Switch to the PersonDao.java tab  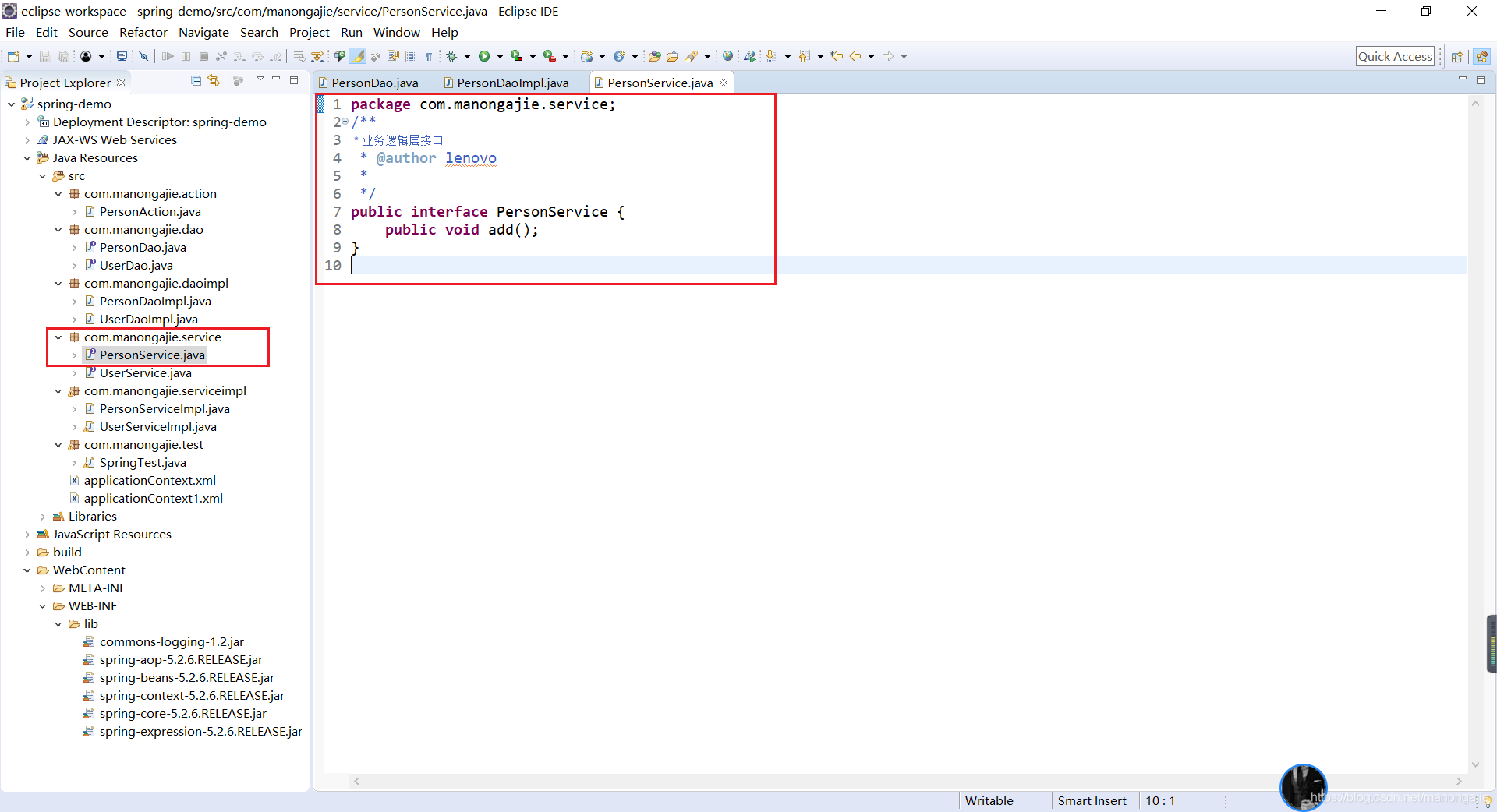tap(369, 83)
